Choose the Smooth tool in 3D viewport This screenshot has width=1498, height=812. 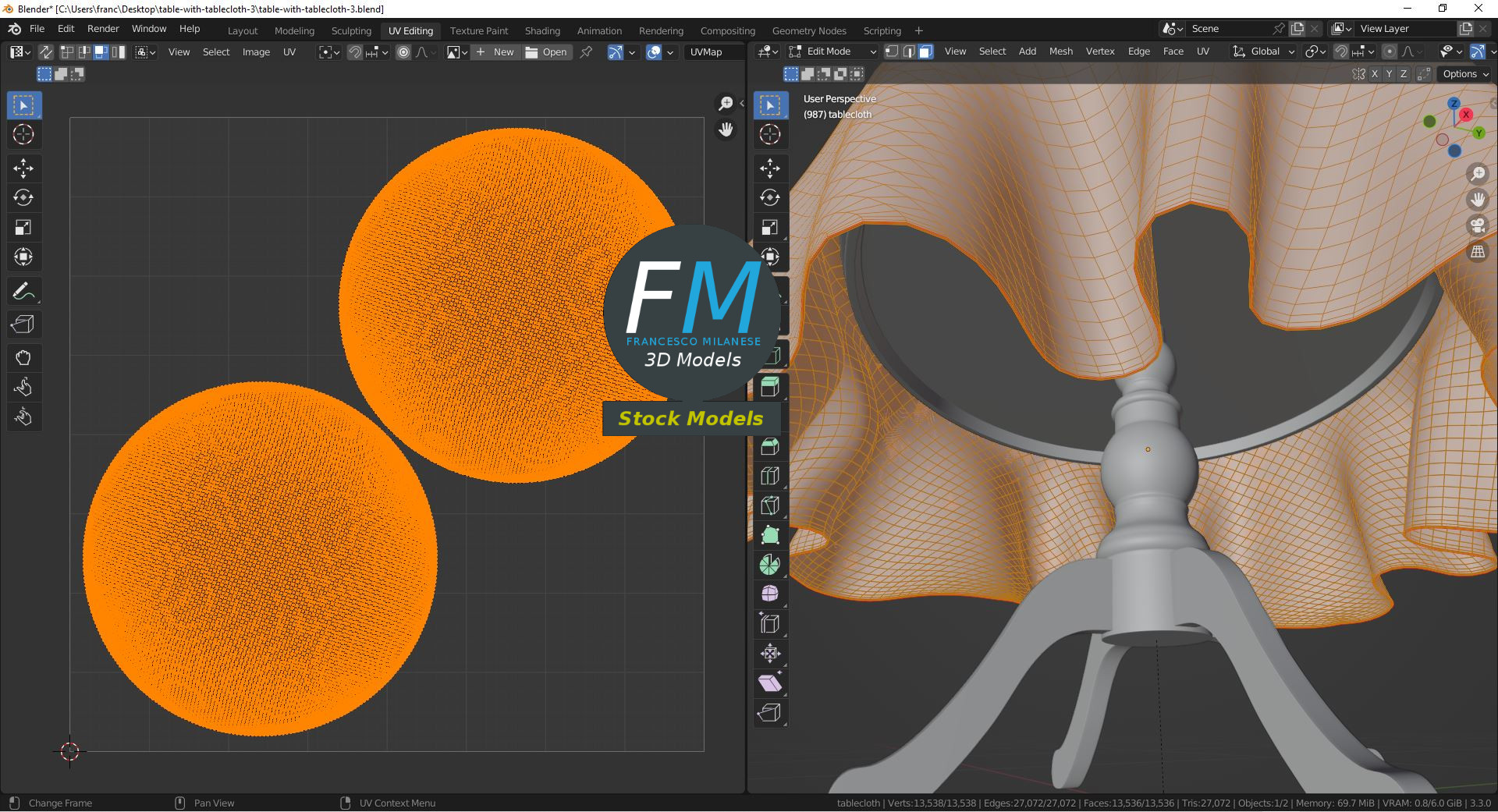coord(770,594)
